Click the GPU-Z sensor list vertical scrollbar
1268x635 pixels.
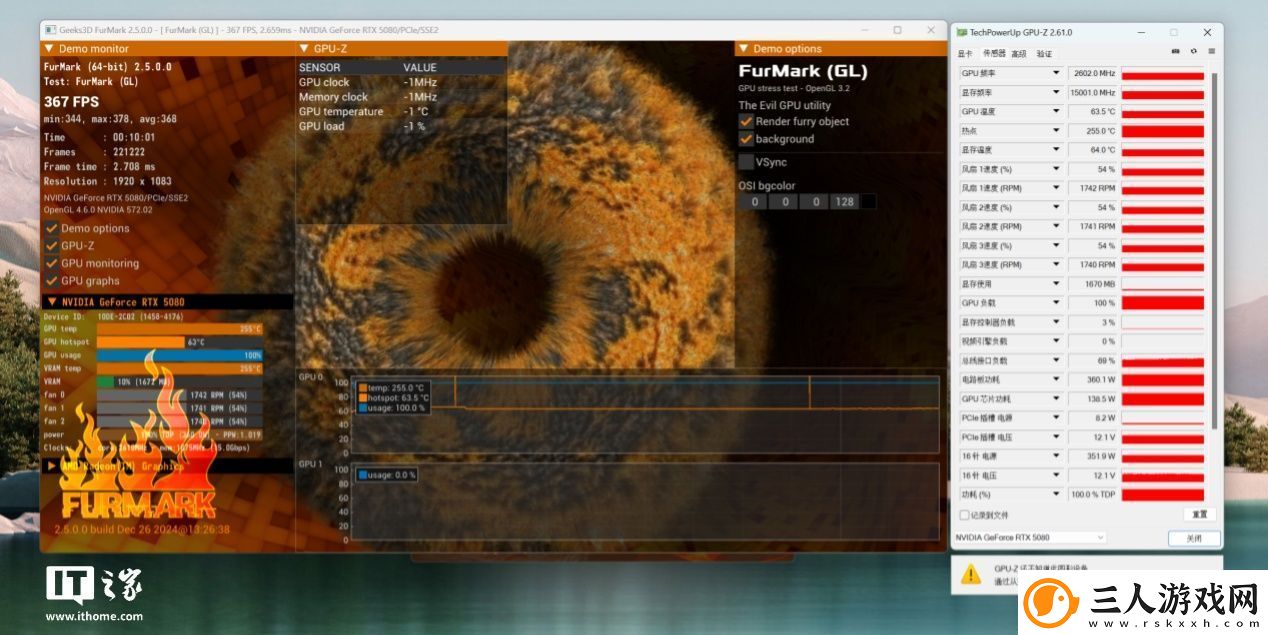coord(1215,250)
